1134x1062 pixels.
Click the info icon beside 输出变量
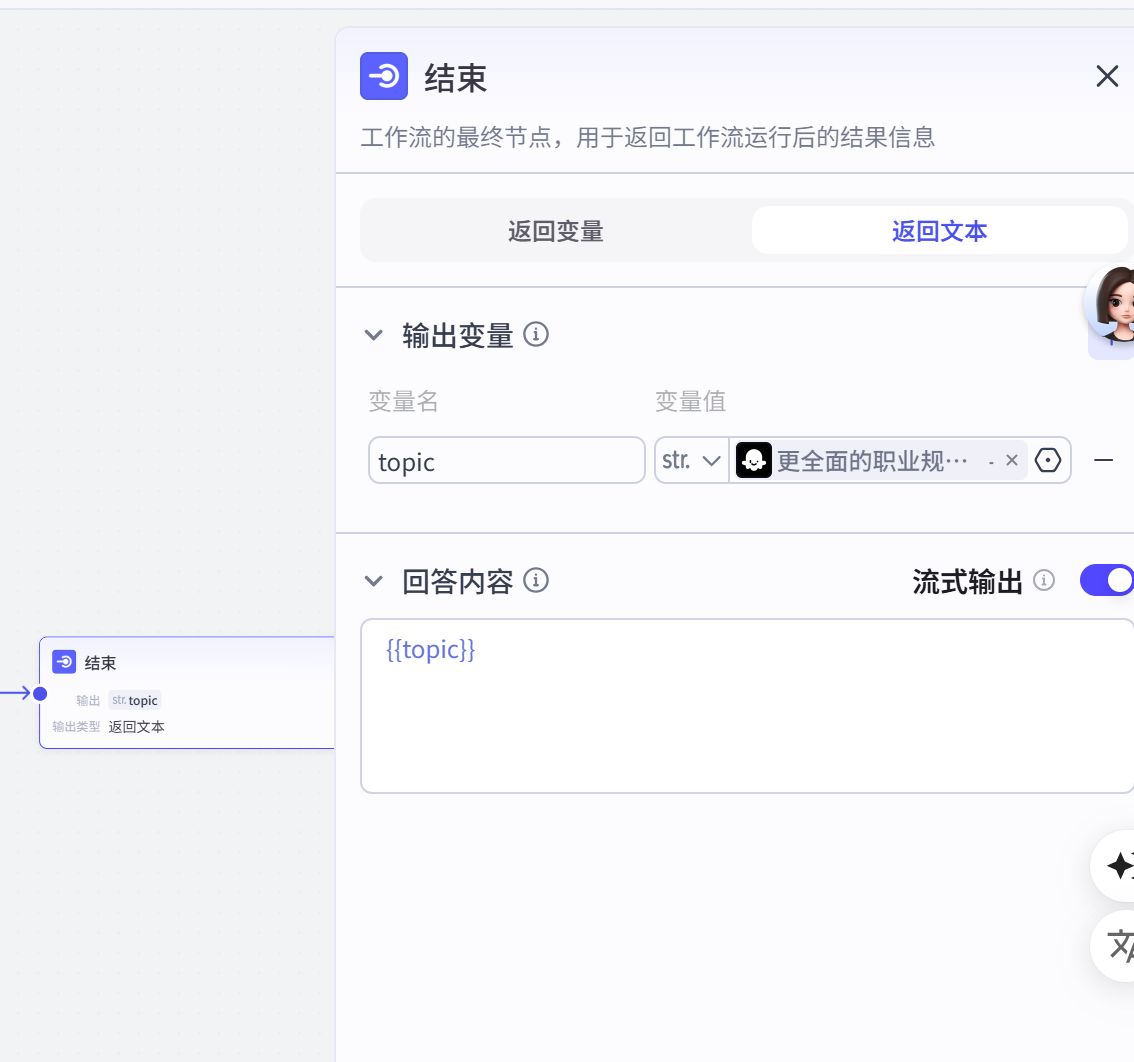(537, 335)
